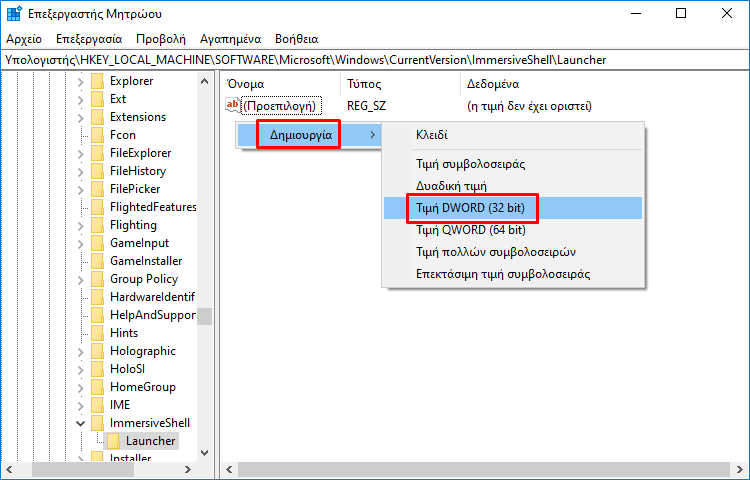
Task: Click the FilePicker folder icon
Action: pos(98,189)
